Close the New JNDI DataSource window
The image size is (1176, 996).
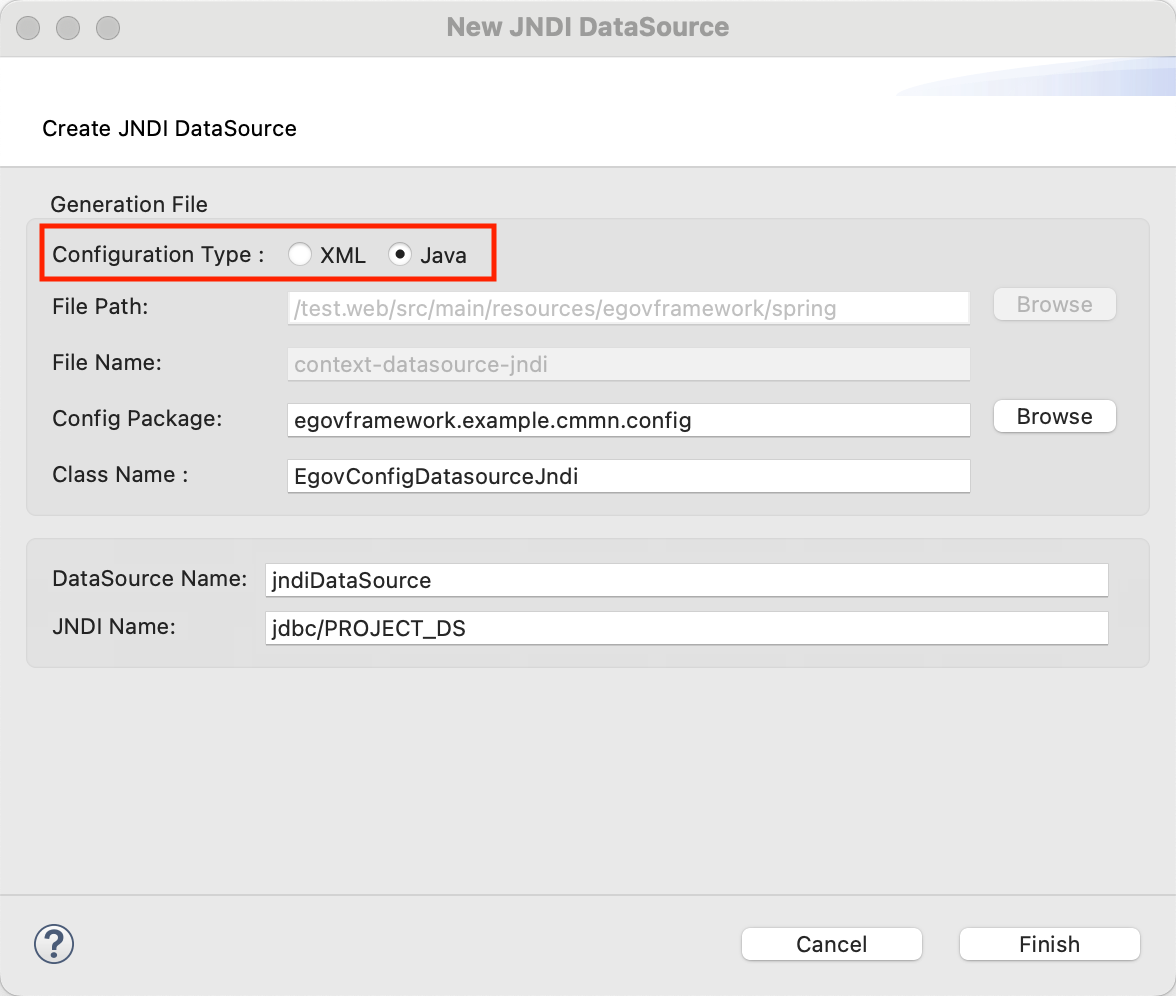[x=29, y=28]
